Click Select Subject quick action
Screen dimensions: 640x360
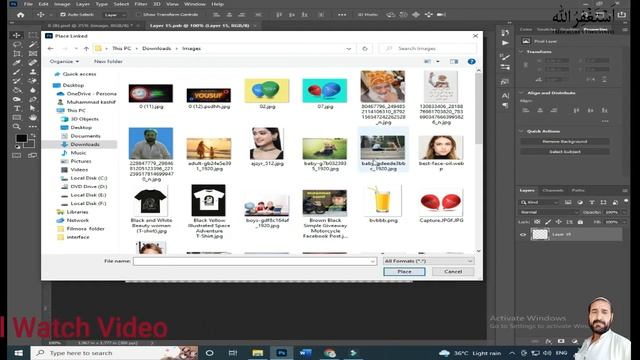point(565,152)
